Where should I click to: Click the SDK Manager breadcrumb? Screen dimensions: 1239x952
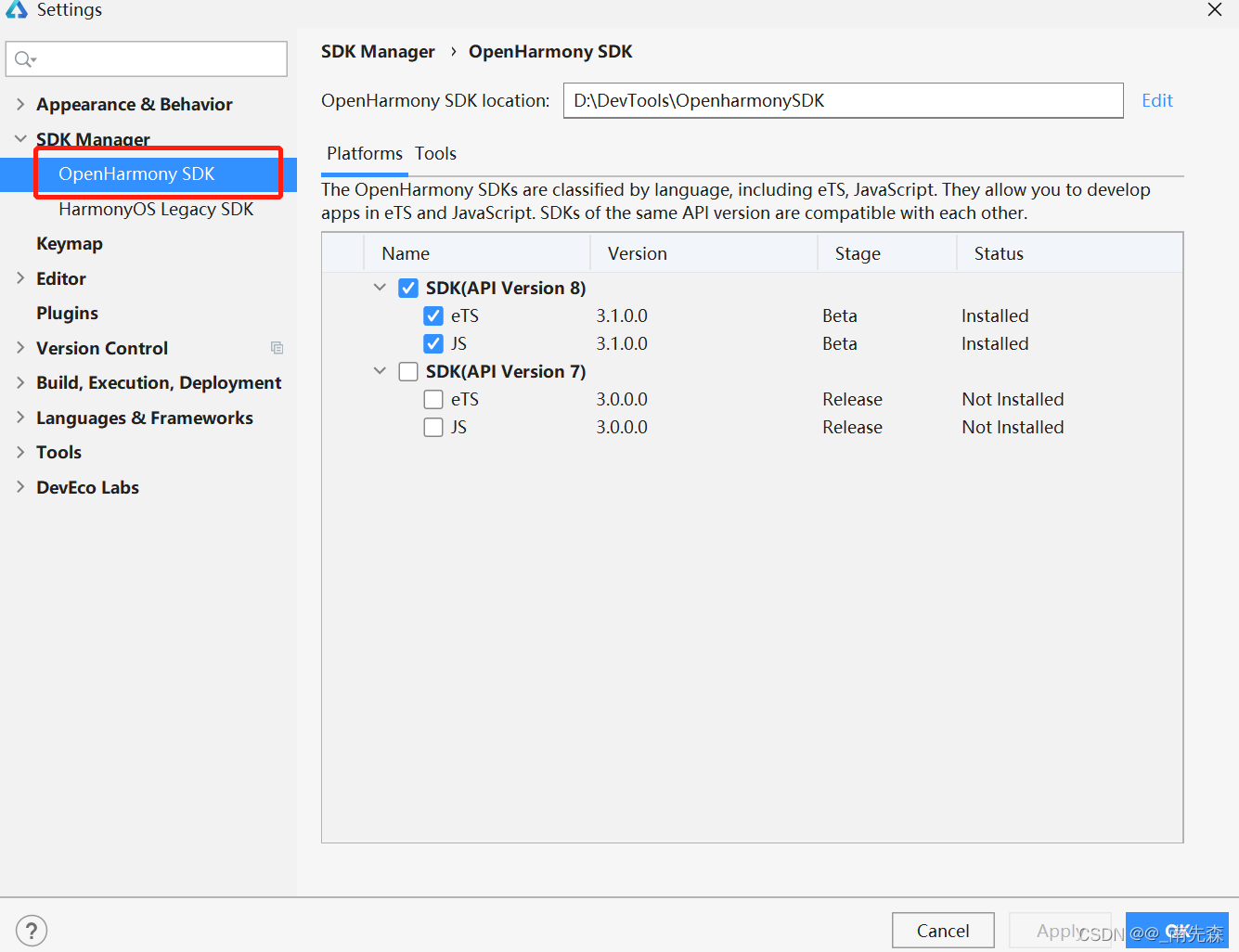[x=378, y=52]
